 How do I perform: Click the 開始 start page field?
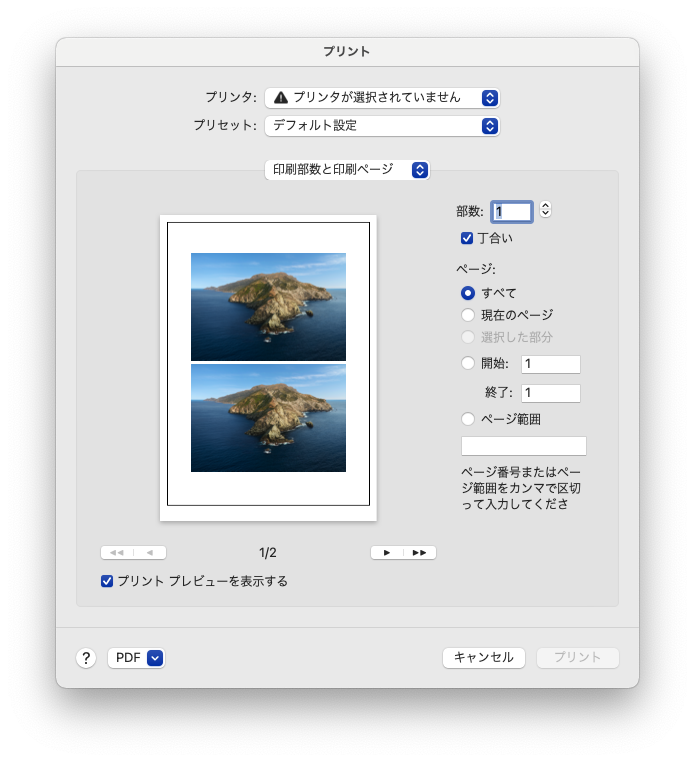coord(551,364)
